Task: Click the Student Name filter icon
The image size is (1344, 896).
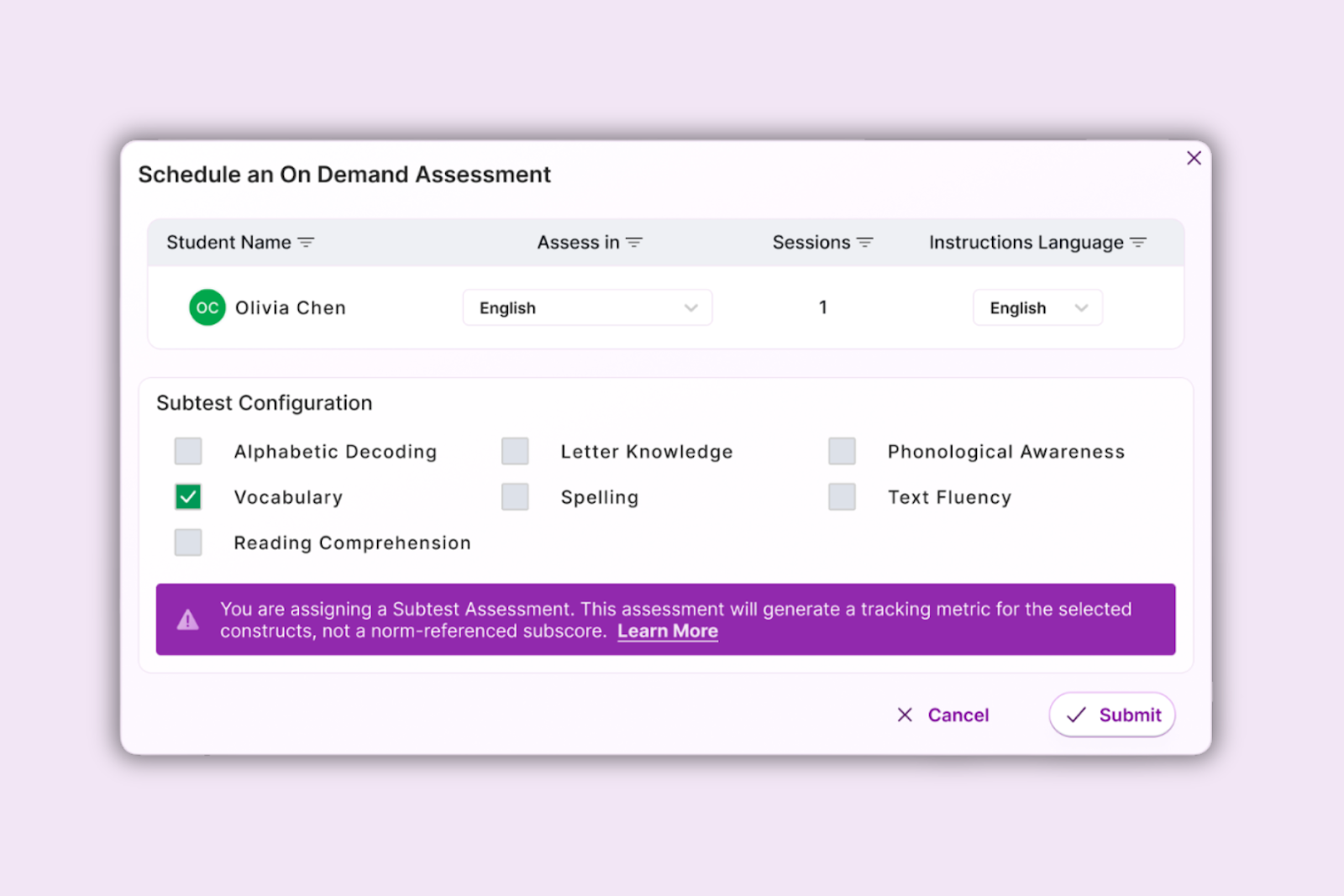Action: click(306, 243)
